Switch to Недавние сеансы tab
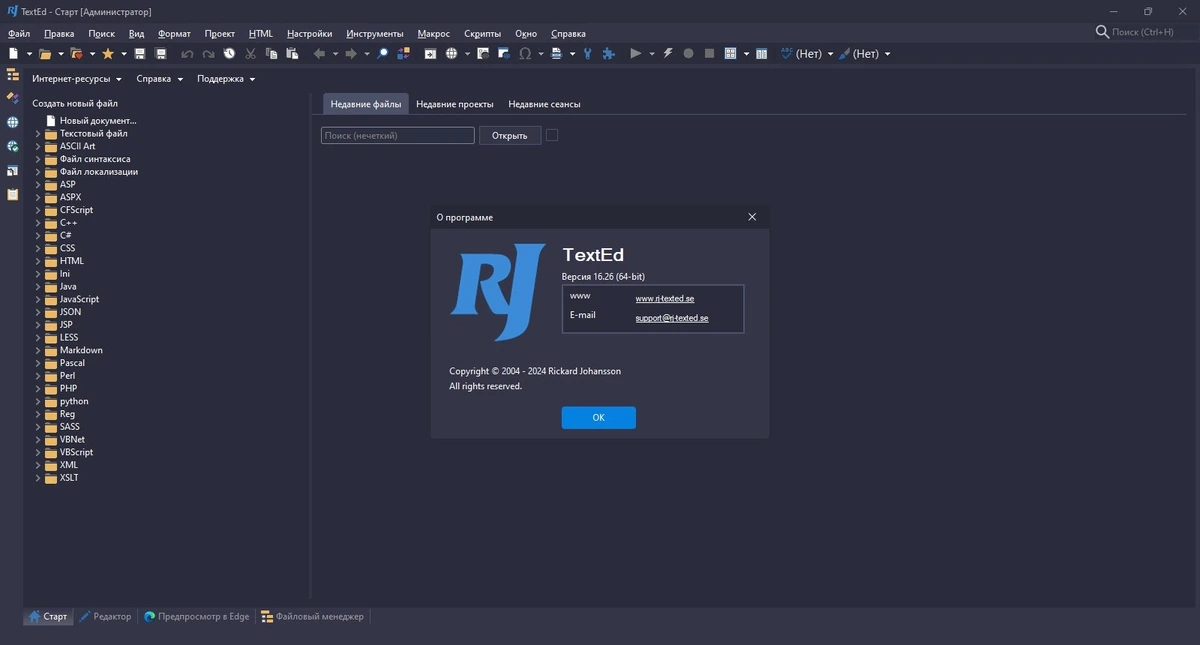This screenshot has width=1200, height=645. 544,104
